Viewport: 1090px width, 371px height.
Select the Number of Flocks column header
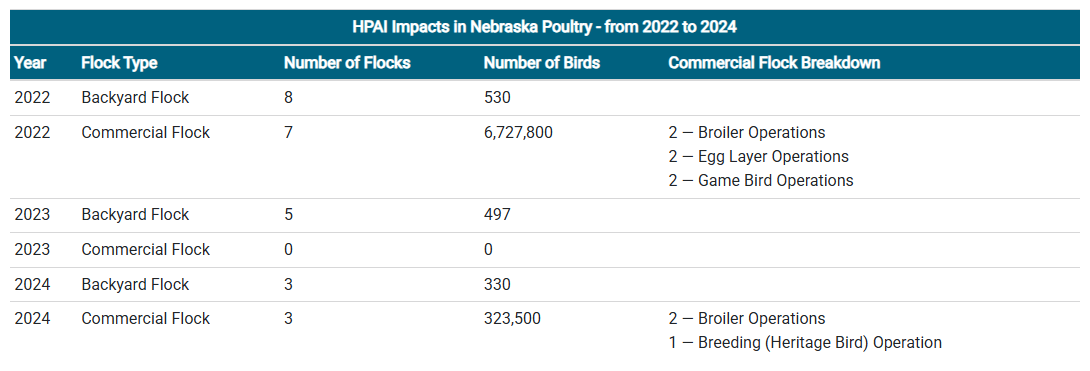pyautogui.click(x=347, y=63)
